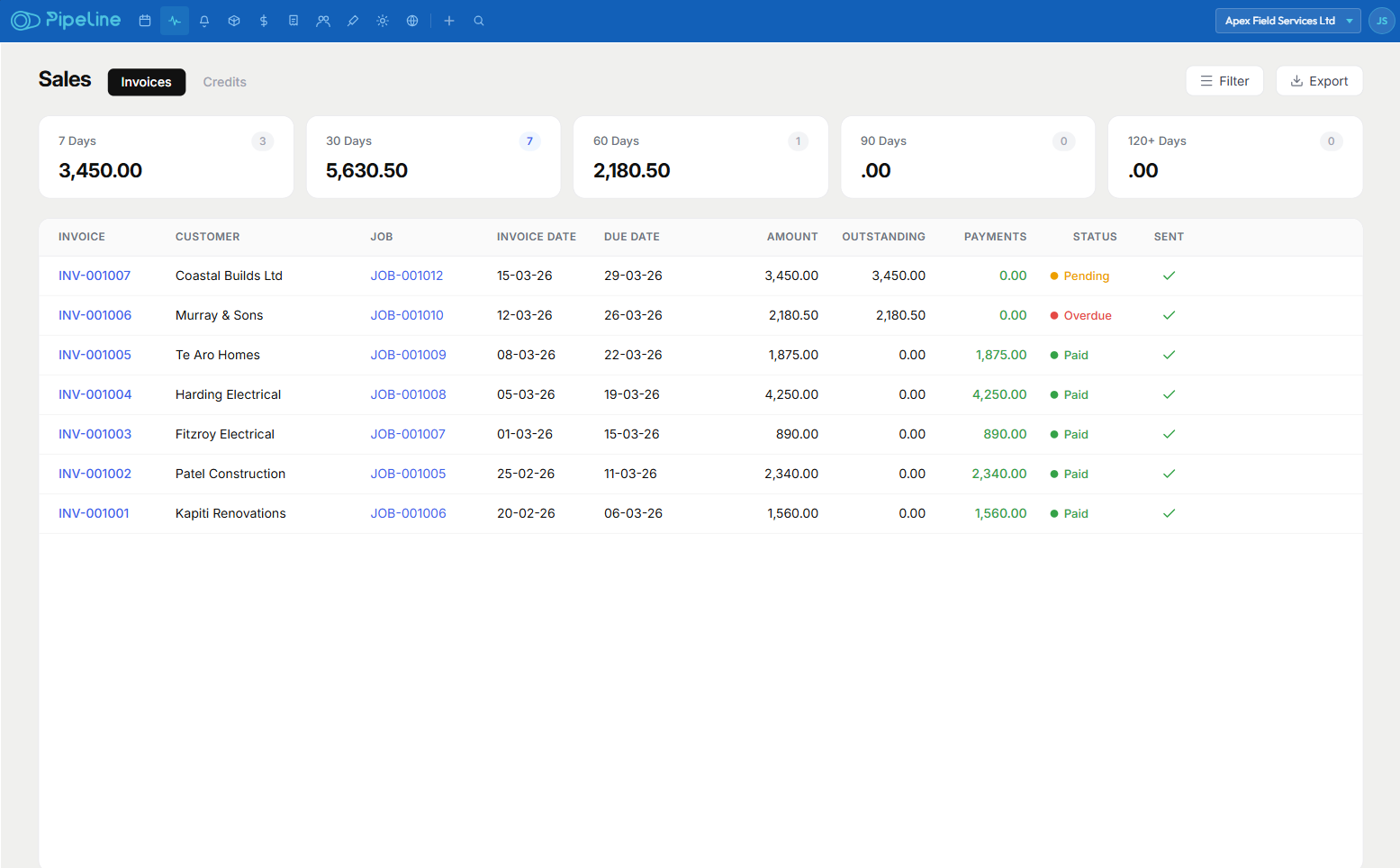Image resolution: width=1400 pixels, height=868 pixels.
Task: Open the Apex Field Services Ltd company dropdown
Action: click(1287, 20)
